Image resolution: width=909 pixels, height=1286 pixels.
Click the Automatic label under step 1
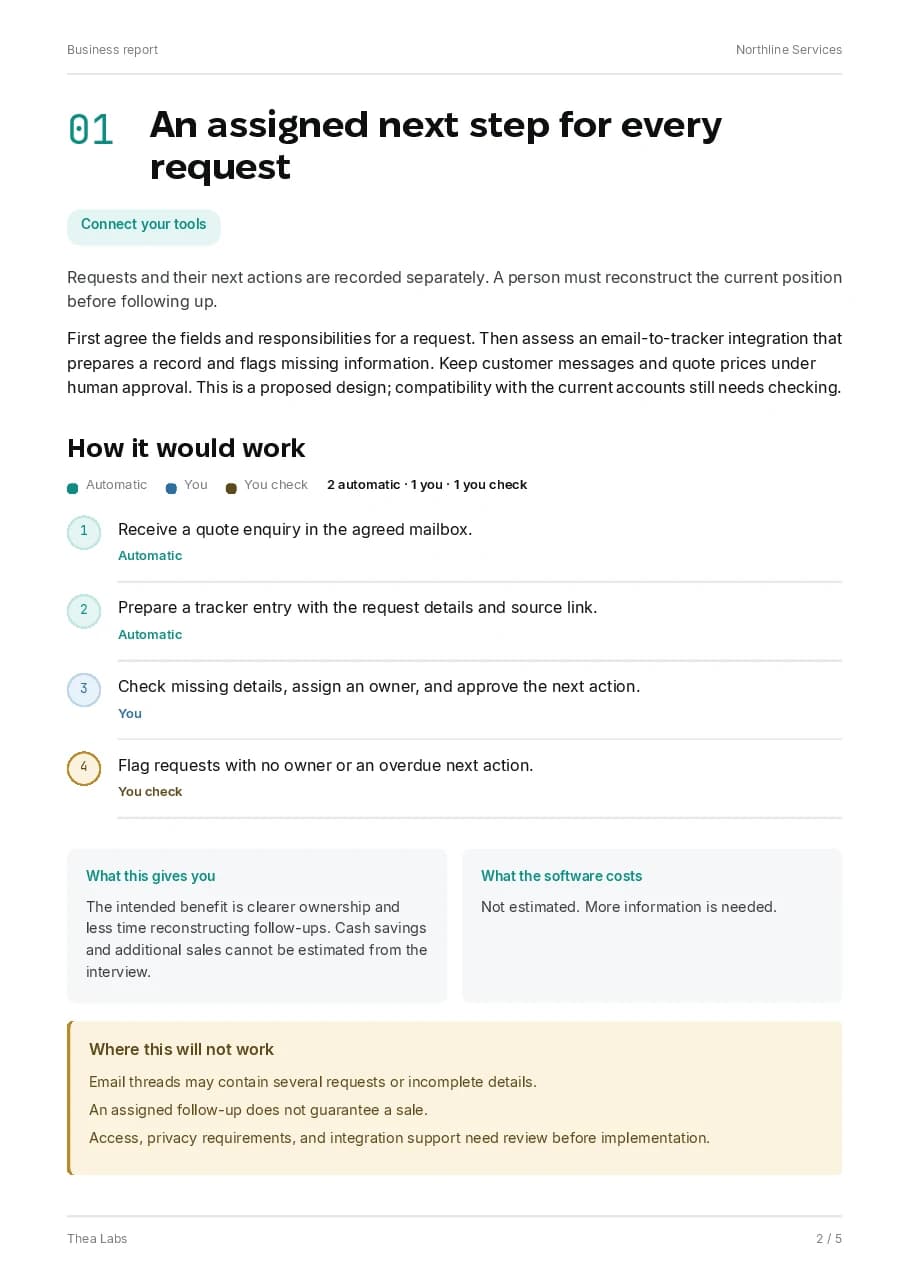[x=150, y=556]
